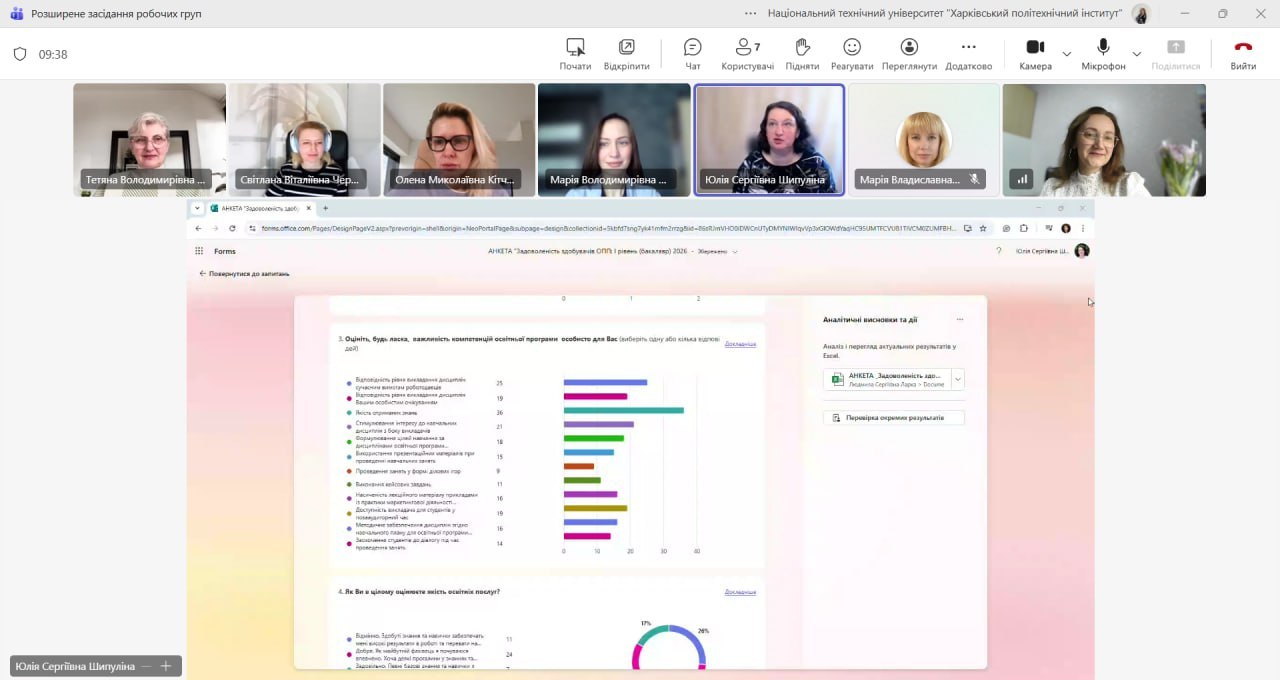Open the Office app launcher grid
This screenshot has width=1280, height=680.
(x=199, y=251)
